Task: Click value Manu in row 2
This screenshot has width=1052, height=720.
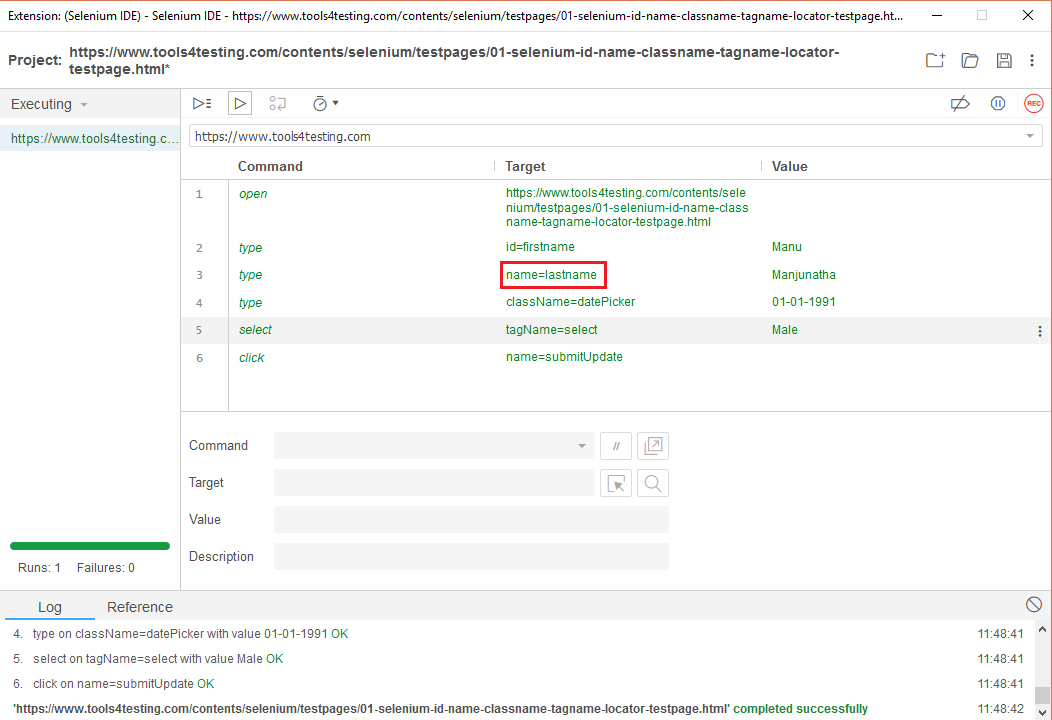Action: (x=786, y=247)
